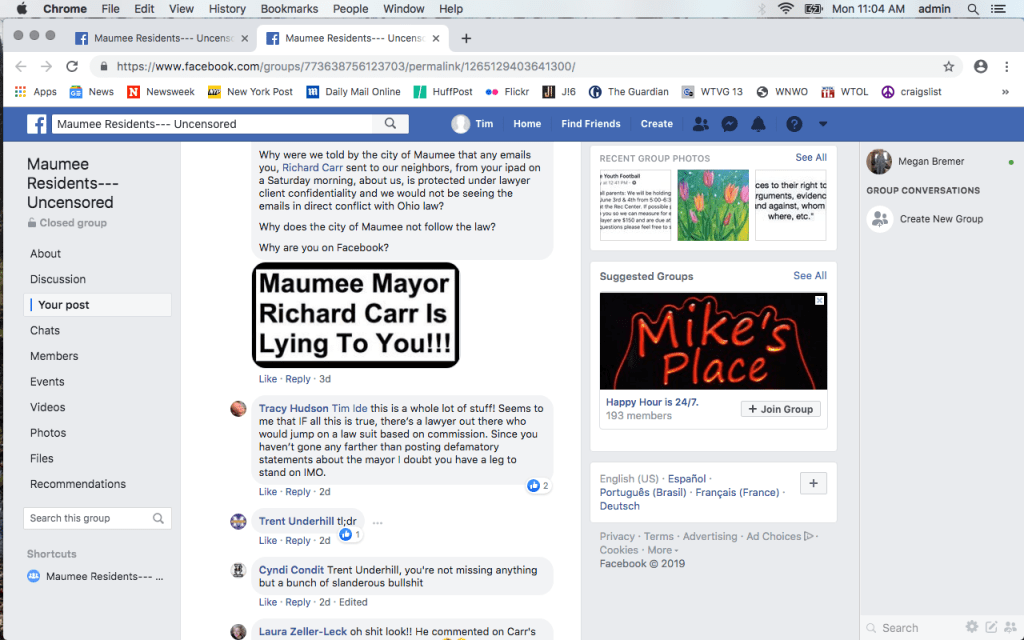Open the Messenger icon in Facebook header
Image resolution: width=1024 pixels, height=640 pixels.
pos(730,124)
